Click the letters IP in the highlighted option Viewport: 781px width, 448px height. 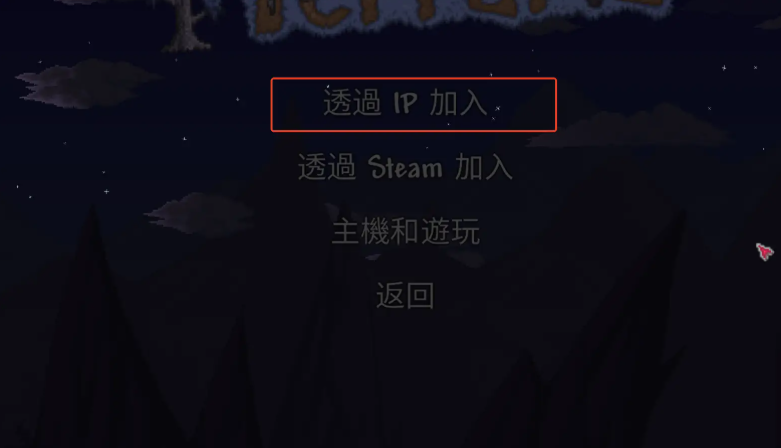[405, 103]
